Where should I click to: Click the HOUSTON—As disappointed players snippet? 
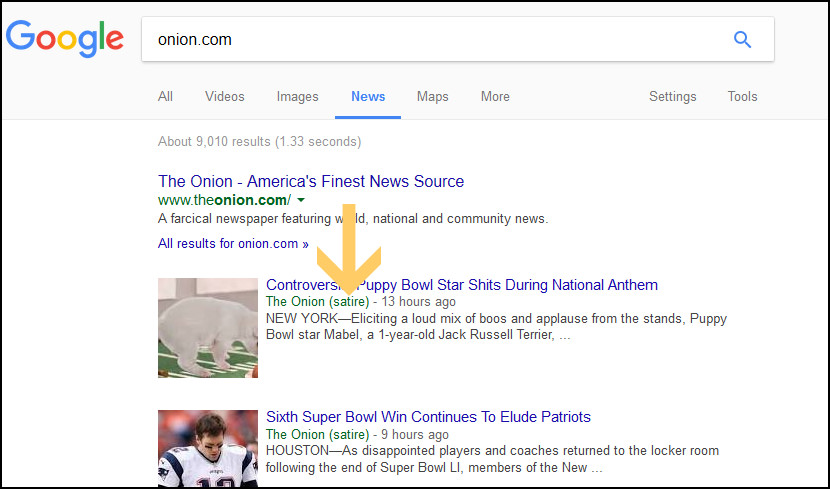492,459
